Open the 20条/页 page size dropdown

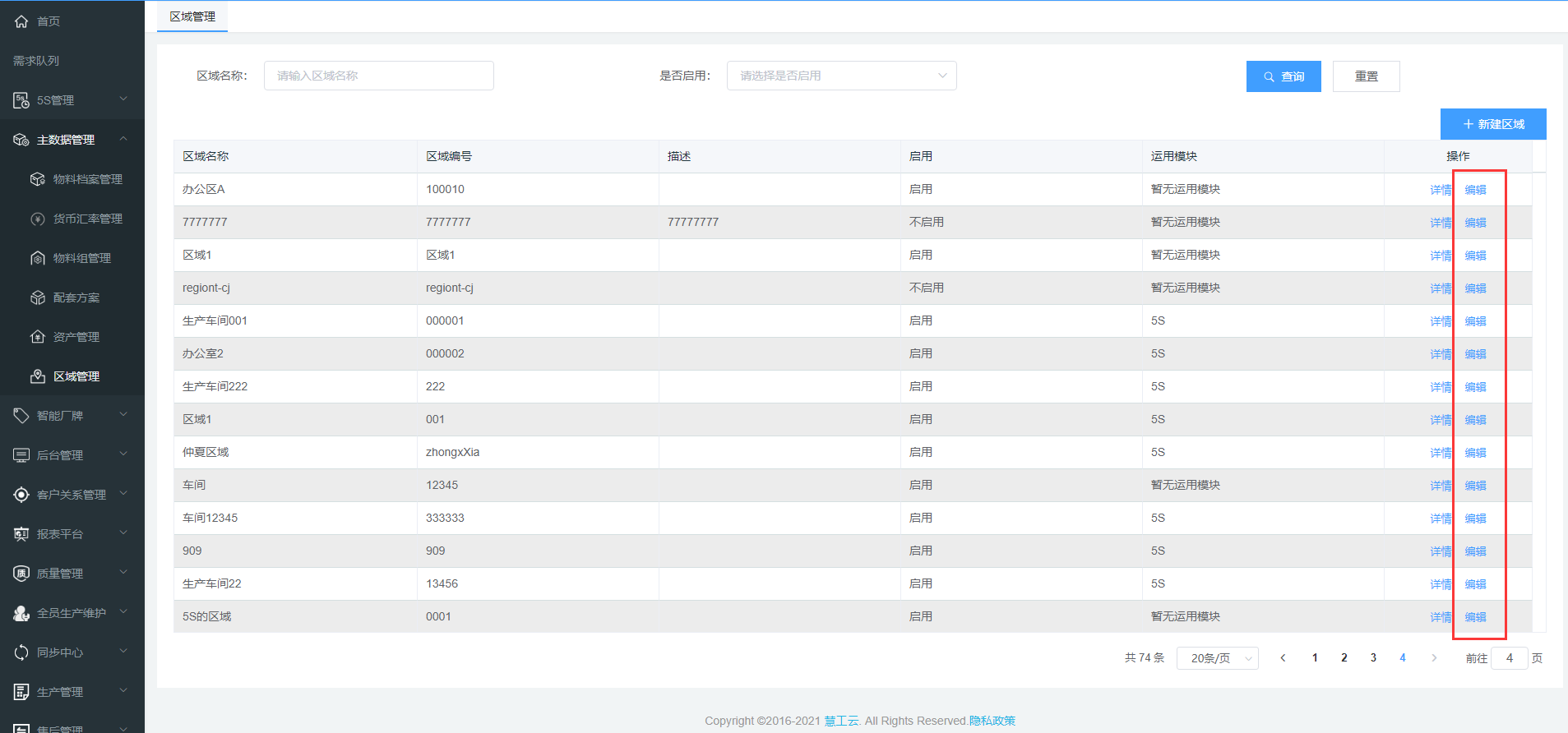tap(1217, 658)
